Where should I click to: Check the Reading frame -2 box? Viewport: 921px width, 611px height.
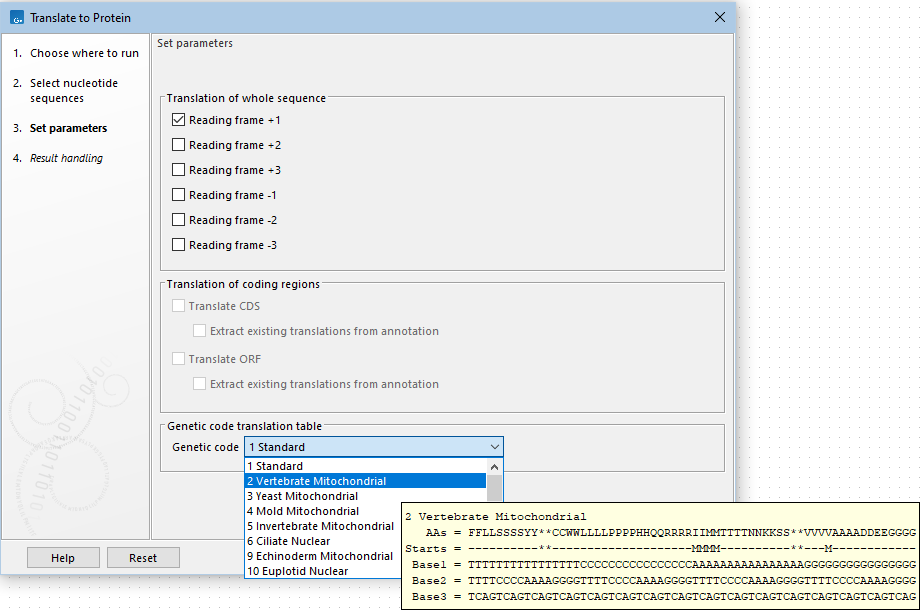[179, 220]
